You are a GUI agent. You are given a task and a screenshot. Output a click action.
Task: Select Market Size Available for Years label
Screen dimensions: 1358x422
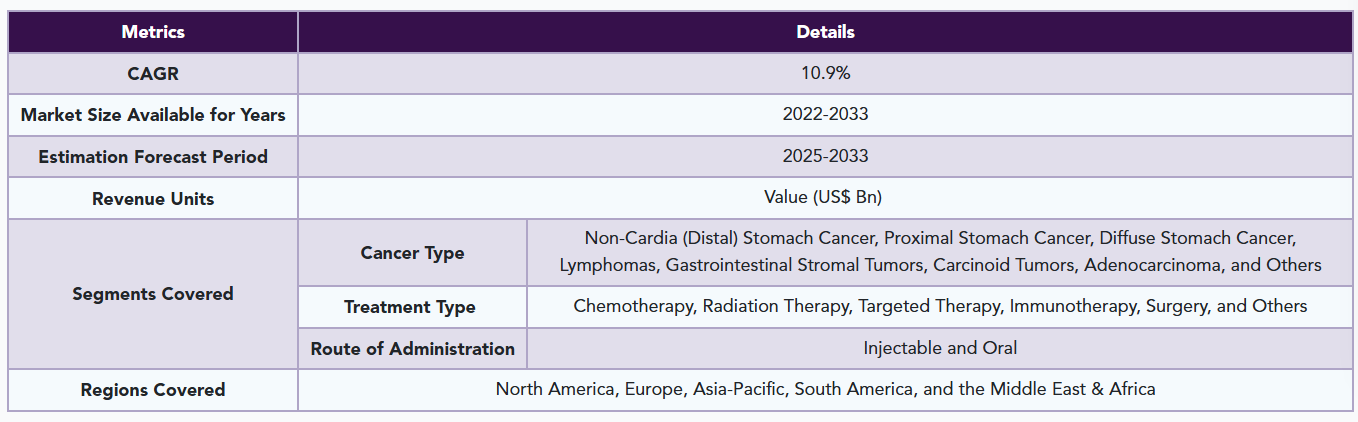153,115
